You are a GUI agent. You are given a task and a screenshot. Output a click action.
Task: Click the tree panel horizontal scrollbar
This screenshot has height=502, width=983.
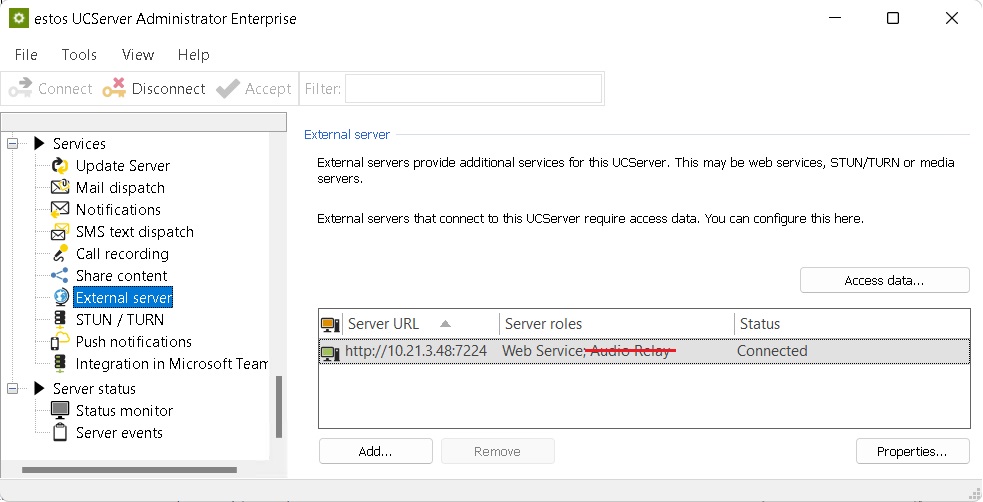point(140,469)
